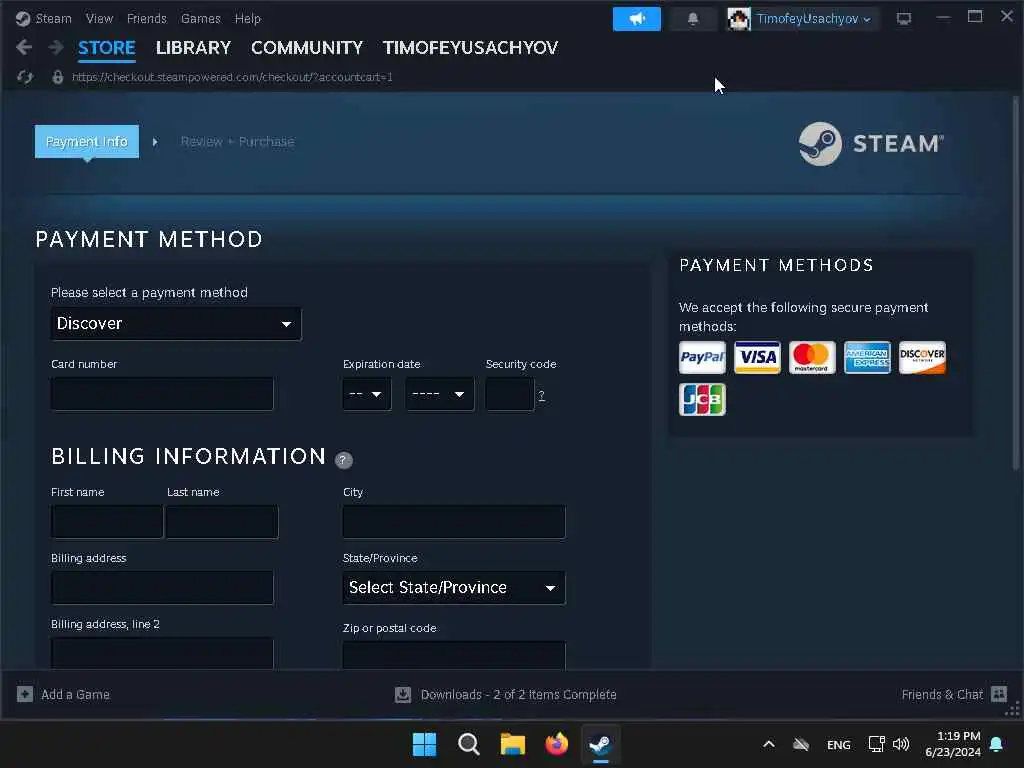
Task: Focus the Card number field
Action: click(162, 394)
